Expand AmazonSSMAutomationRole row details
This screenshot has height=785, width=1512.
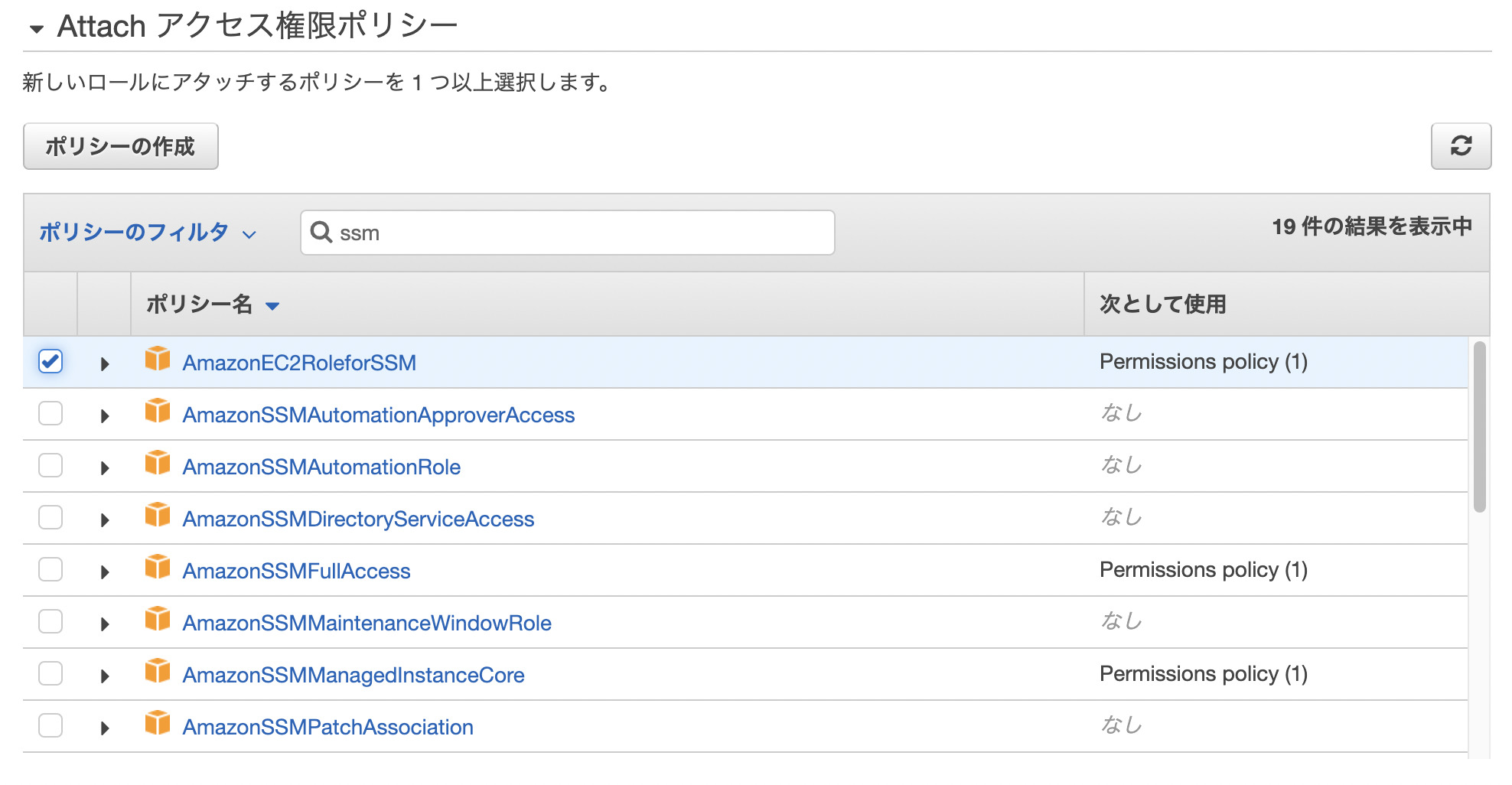pos(105,468)
